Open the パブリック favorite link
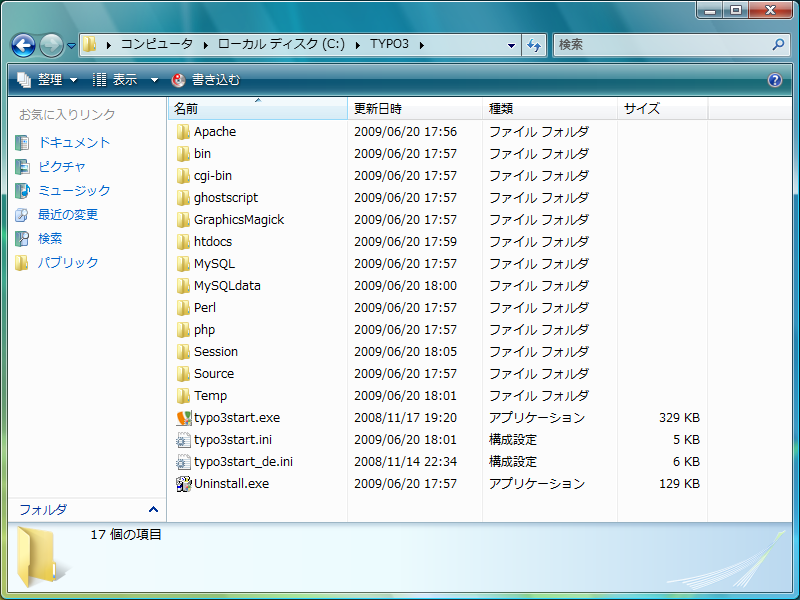Viewport: 800px width, 600px height. [x=68, y=262]
